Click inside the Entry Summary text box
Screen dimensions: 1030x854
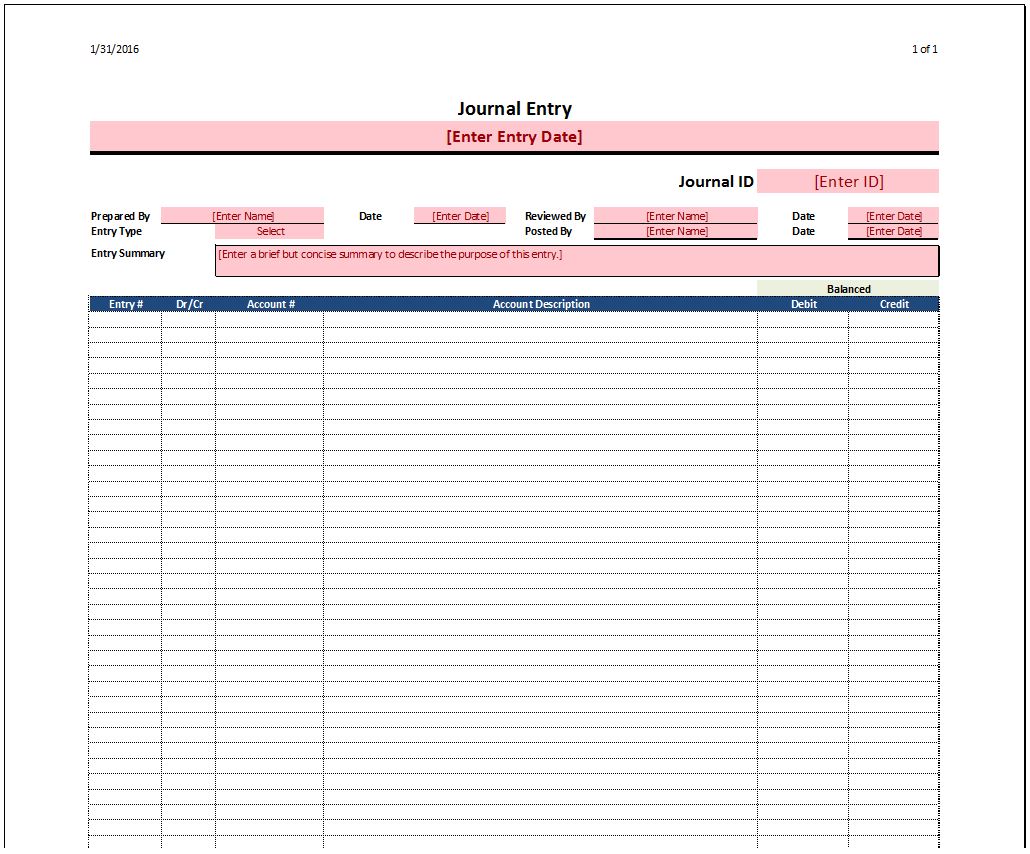[x=575, y=260]
